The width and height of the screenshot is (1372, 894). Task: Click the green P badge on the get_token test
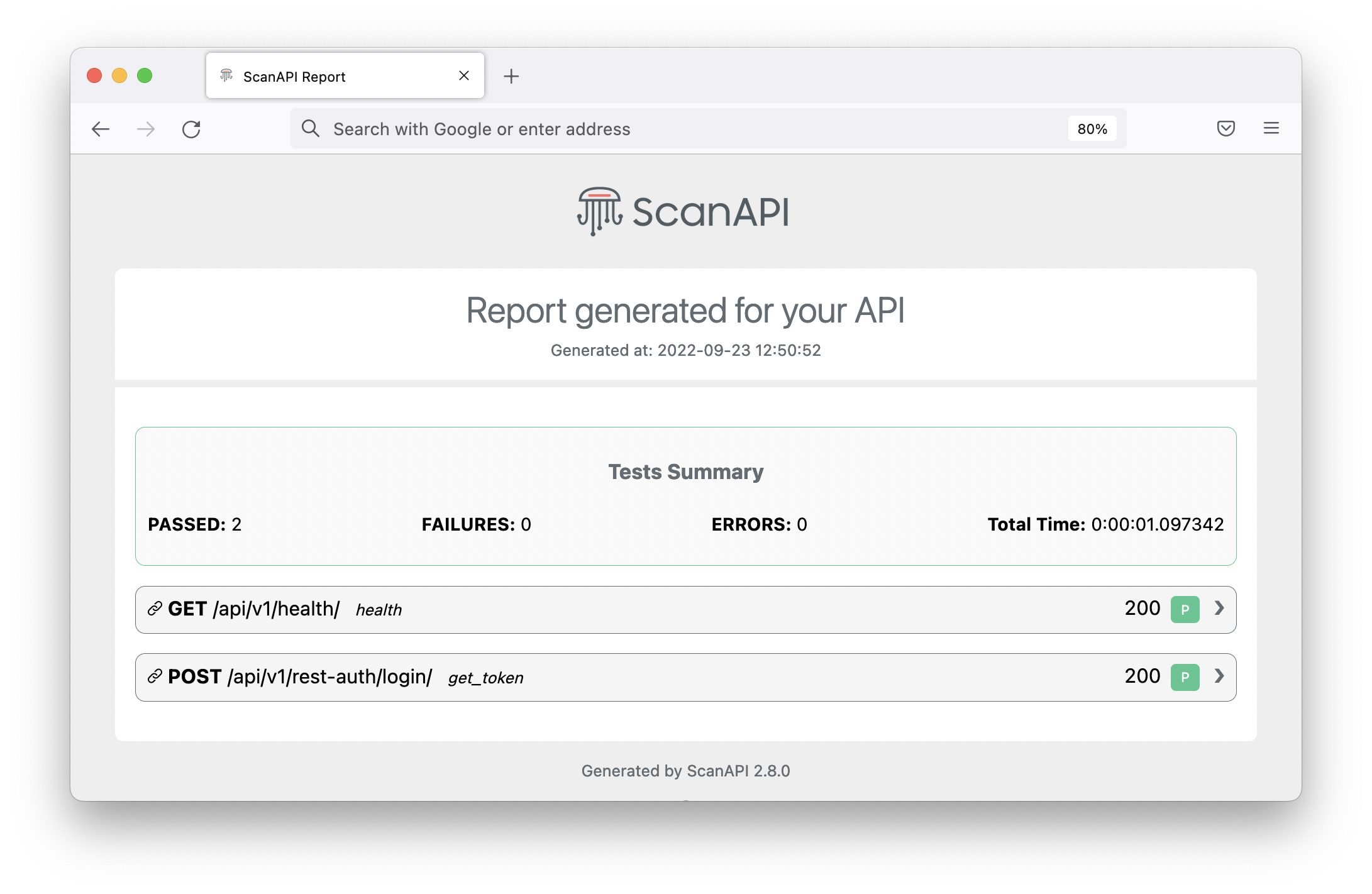tap(1185, 677)
